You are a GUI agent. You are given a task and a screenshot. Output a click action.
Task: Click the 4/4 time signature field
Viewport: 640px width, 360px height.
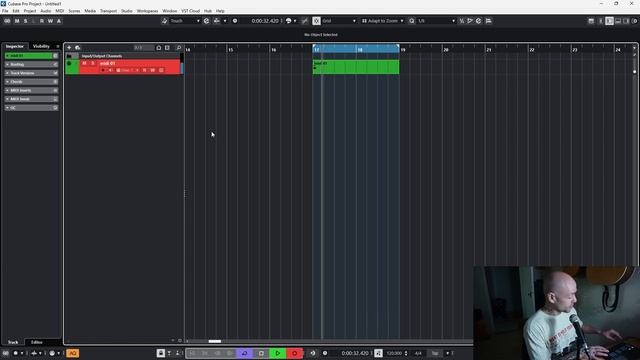418,353
